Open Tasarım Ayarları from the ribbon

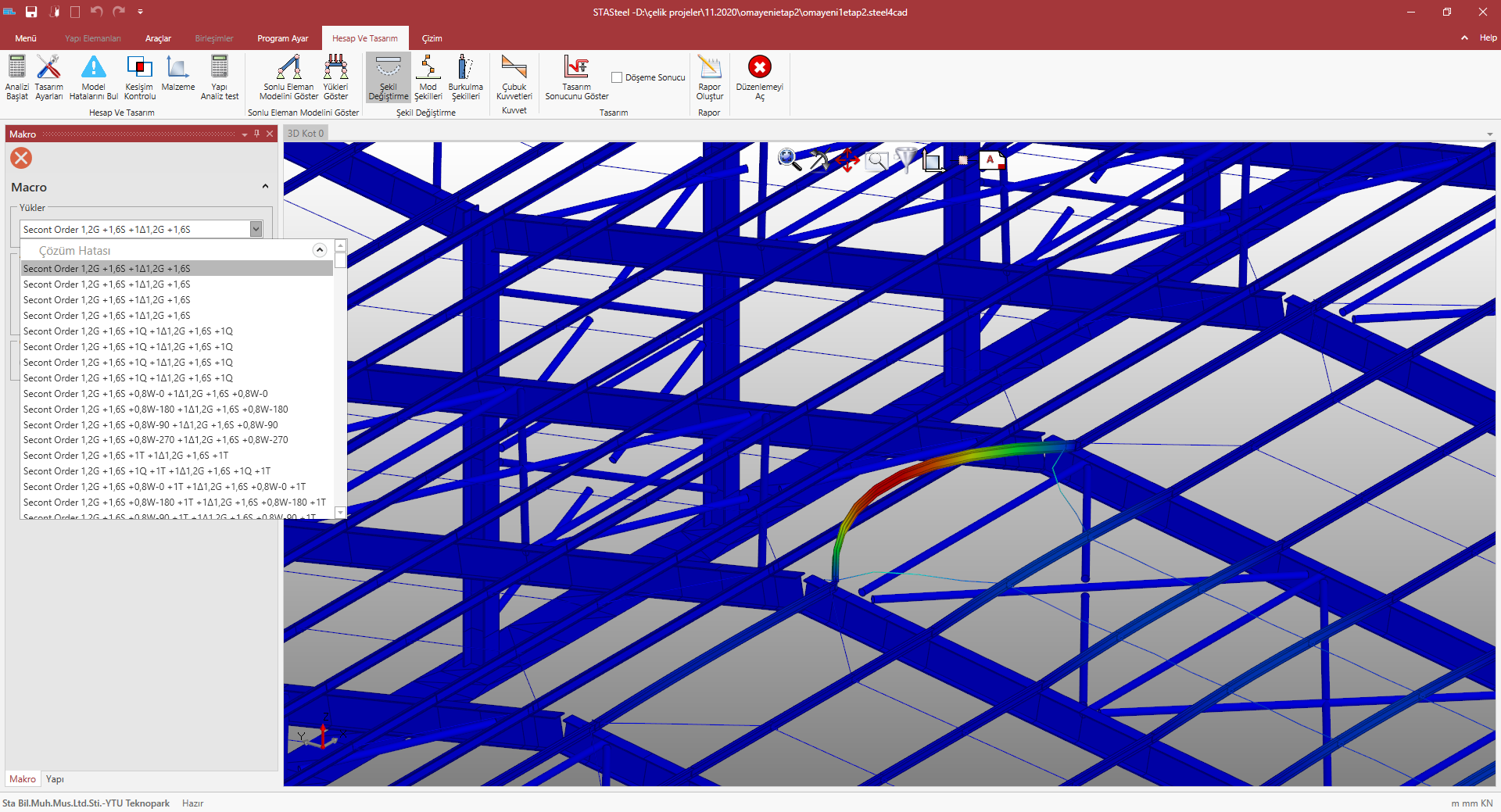click(48, 68)
